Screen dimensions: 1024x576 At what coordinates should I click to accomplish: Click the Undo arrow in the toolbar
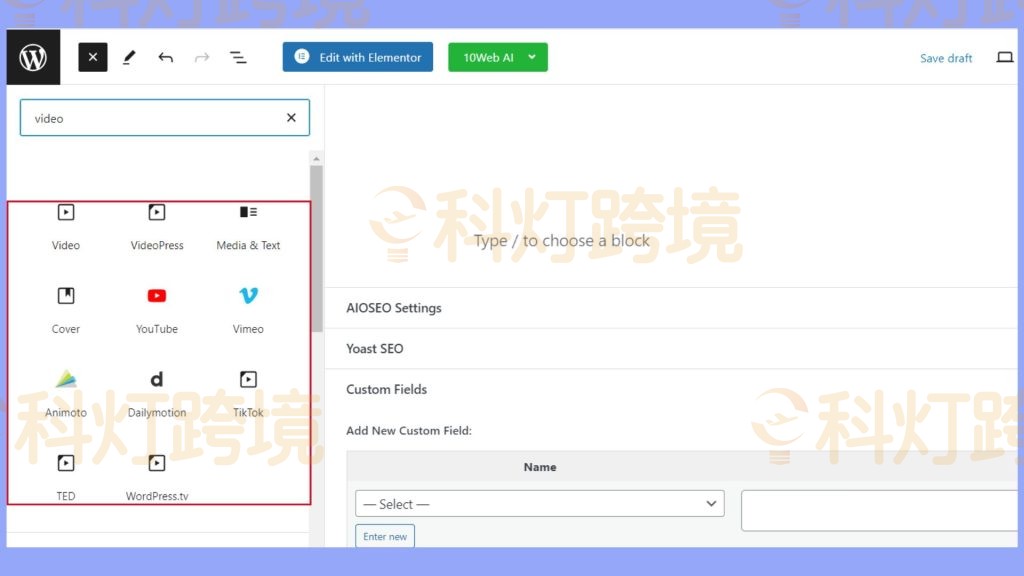tap(166, 57)
